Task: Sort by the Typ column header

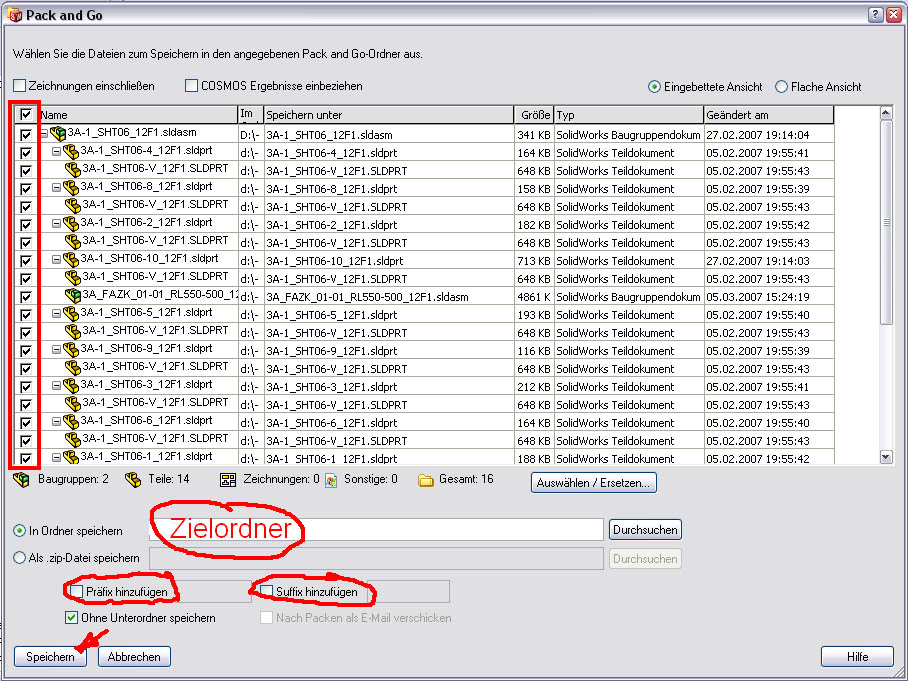Action: tap(629, 115)
